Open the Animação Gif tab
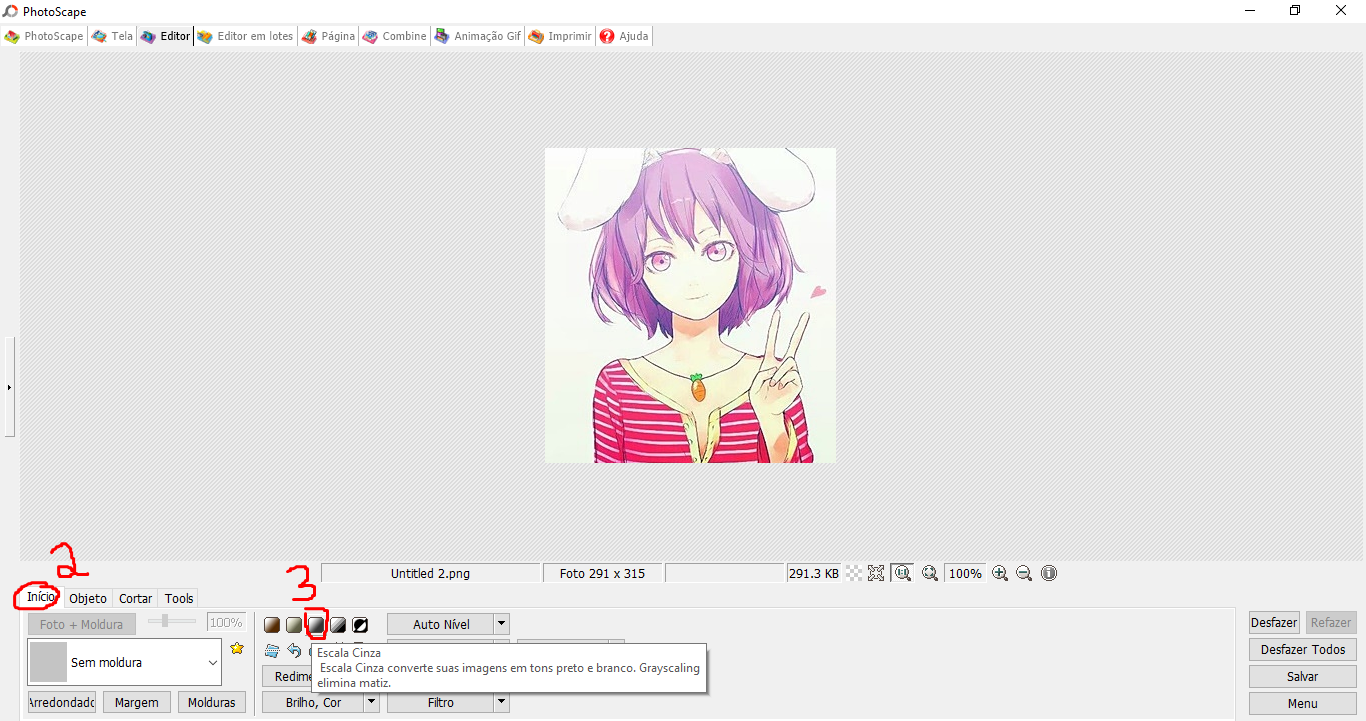The width and height of the screenshot is (1366, 721). pyautogui.click(x=478, y=36)
